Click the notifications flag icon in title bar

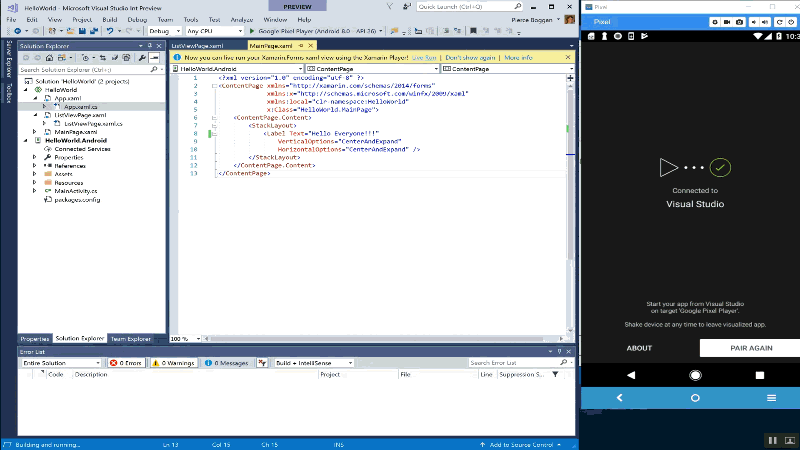pyautogui.click(x=389, y=7)
